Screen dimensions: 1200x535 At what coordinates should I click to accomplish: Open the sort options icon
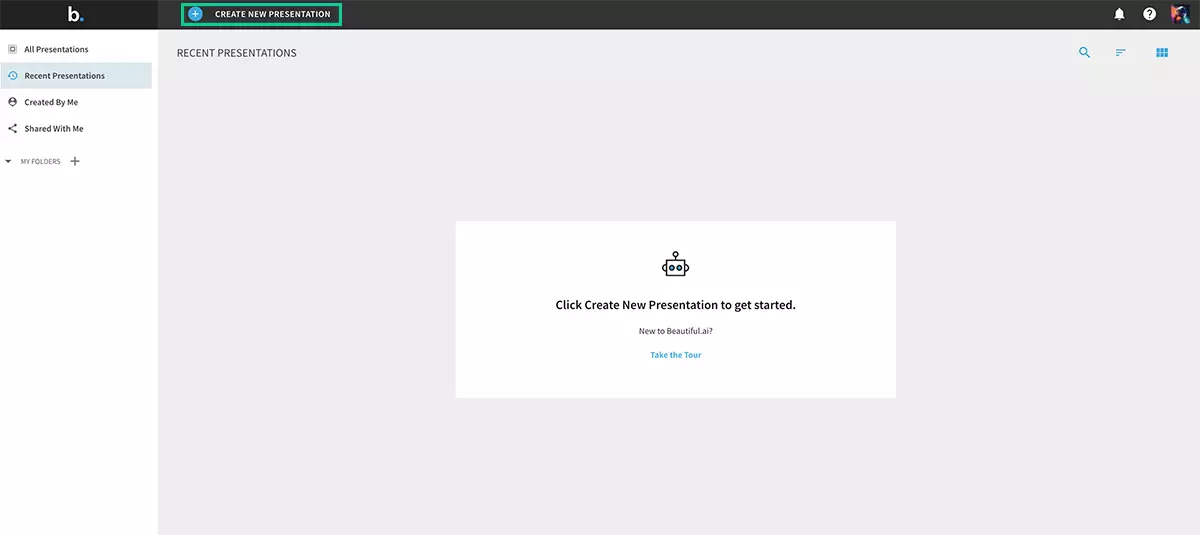1121,53
